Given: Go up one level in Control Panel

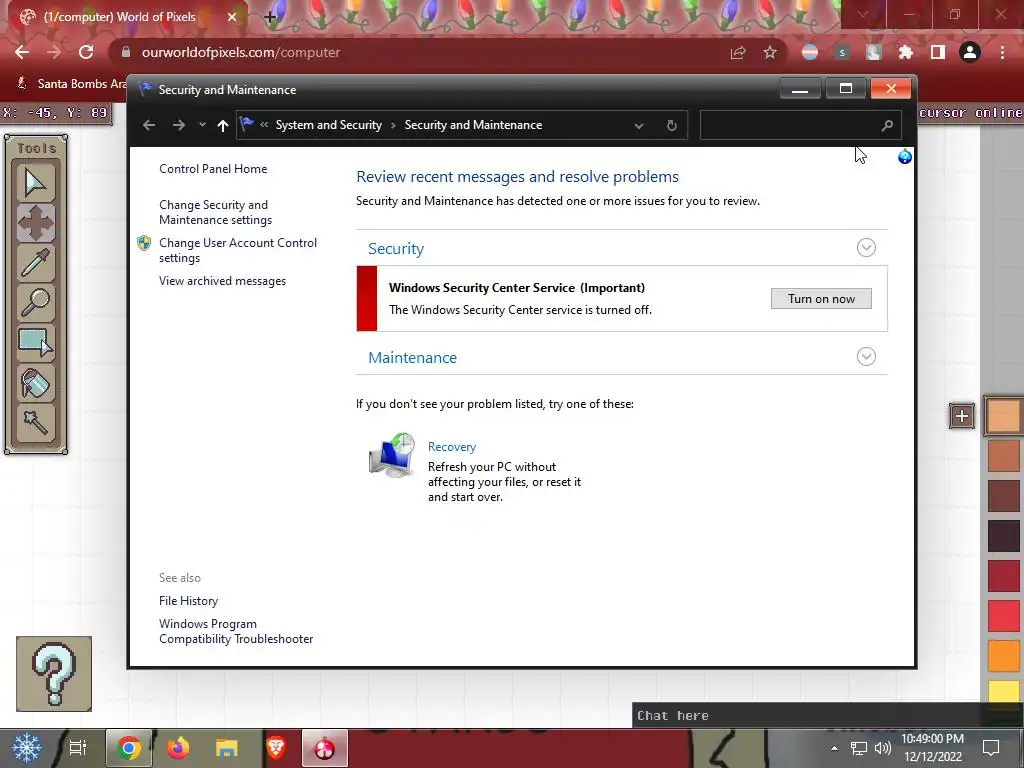Looking at the screenshot, I should tap(223, 125).
